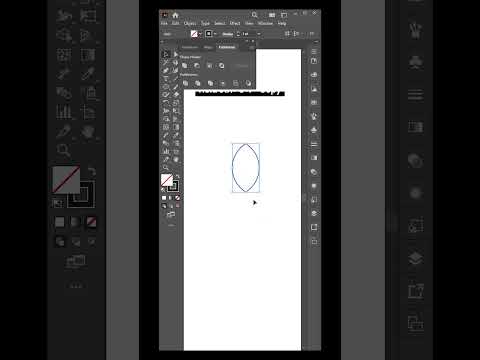Click Exclude in Shape Modes

222,66
